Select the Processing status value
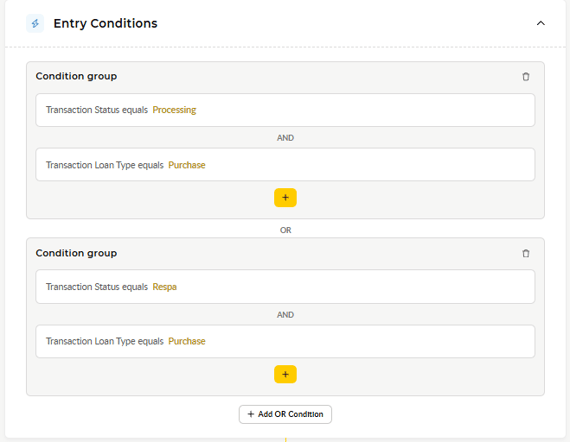The height and width of the screenshot is (442, 570). coord(174,110)
